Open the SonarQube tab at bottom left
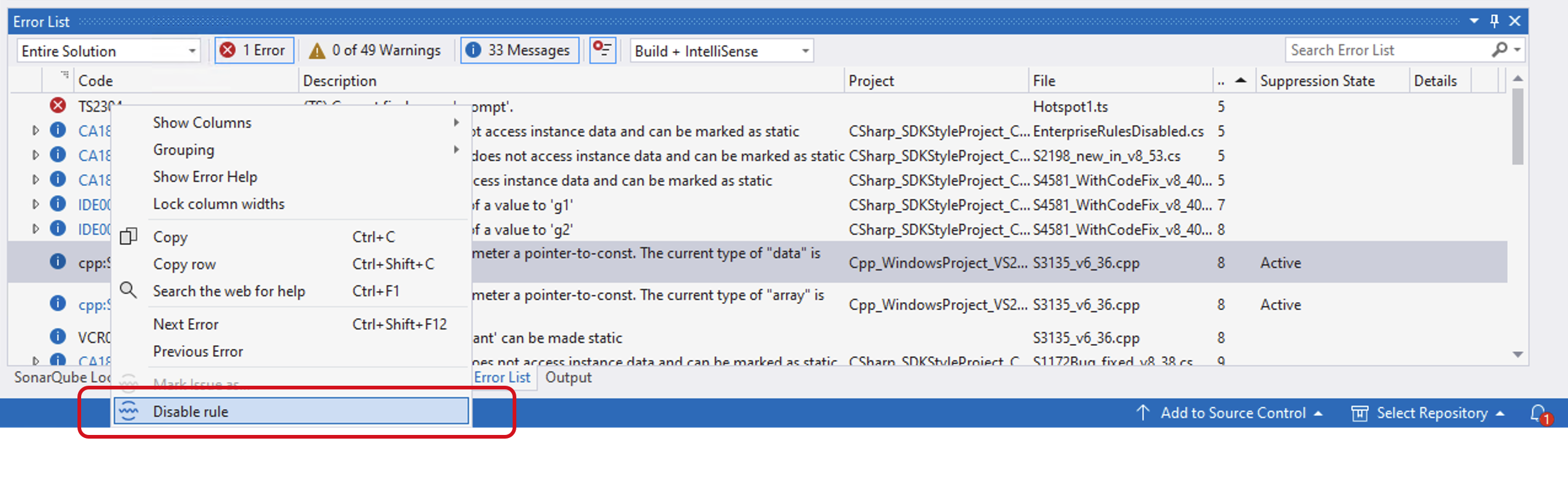The image size is (1568, 478). point(61,377)
